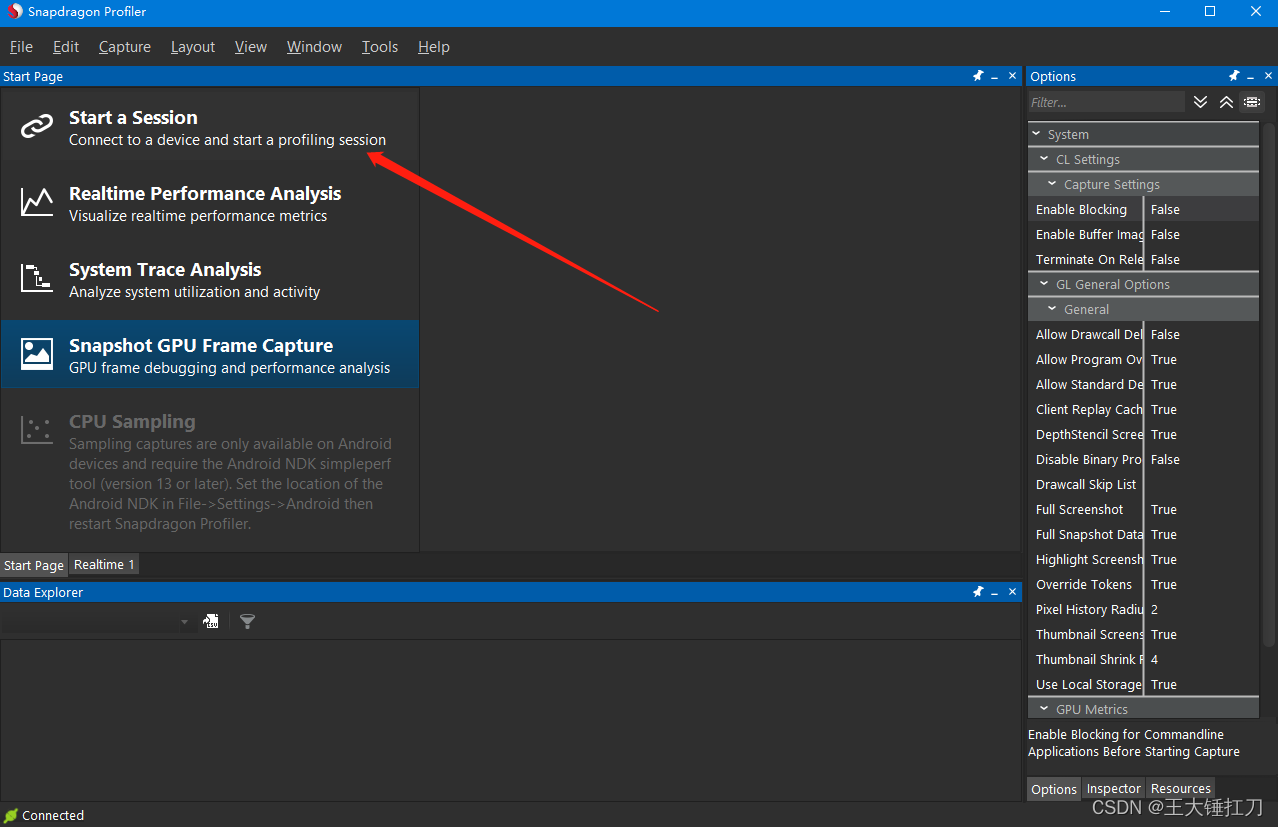This screenshot has width=1278, height=827.
Task: Select the Options tab at panel bottom
Action: [1054, 789]
